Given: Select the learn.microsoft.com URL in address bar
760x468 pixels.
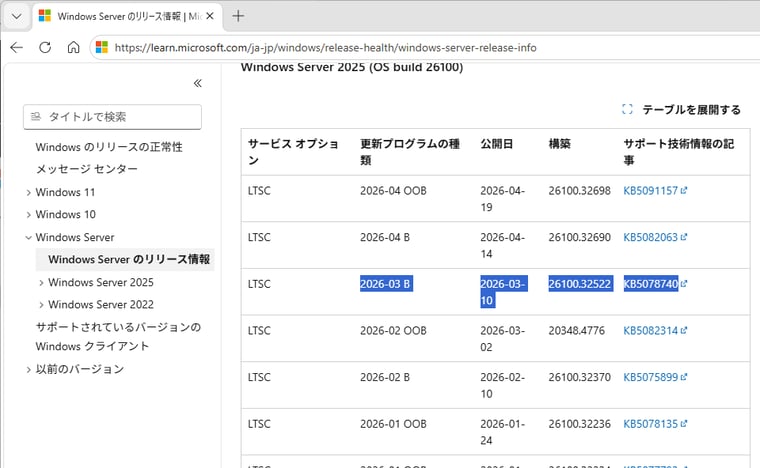Looking at the screenshot, I should (325, 47).
